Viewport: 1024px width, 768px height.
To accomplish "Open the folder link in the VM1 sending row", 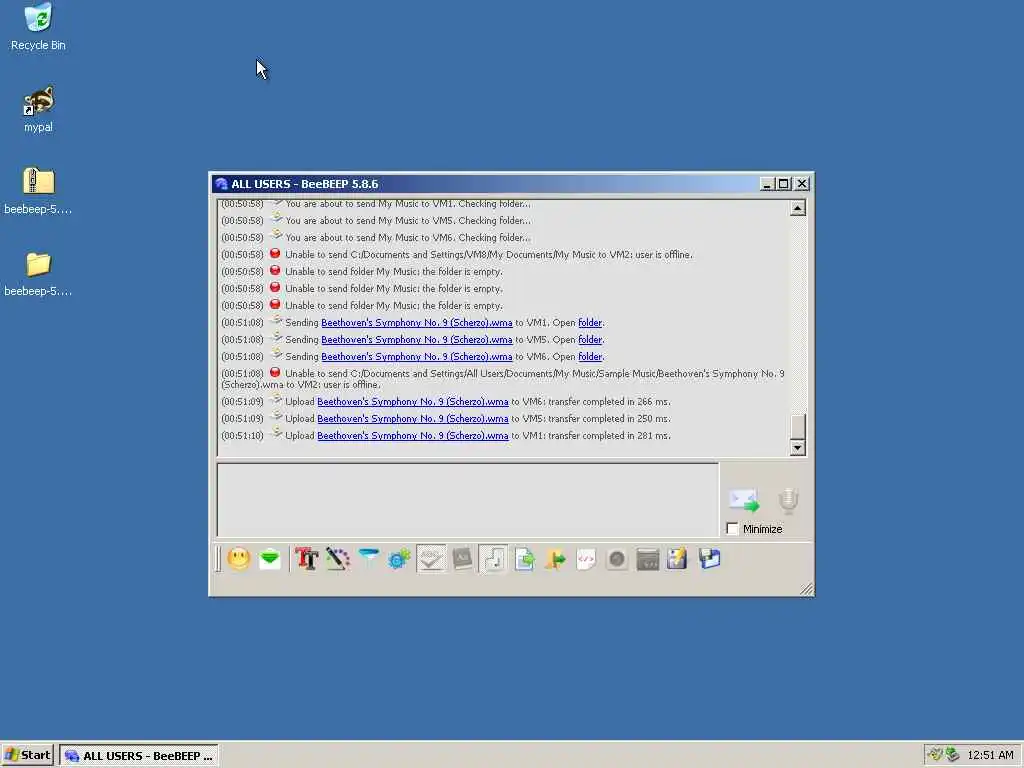I will pos(590,323).
